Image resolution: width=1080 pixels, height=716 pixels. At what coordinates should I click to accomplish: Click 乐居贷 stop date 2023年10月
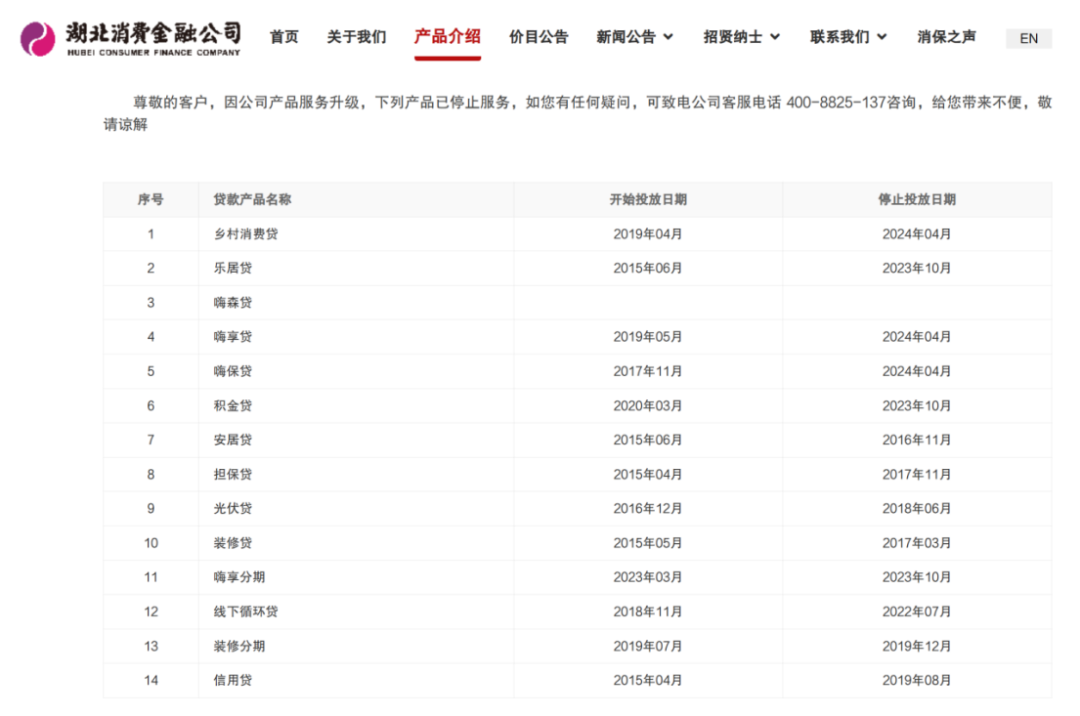coord(916,268)
